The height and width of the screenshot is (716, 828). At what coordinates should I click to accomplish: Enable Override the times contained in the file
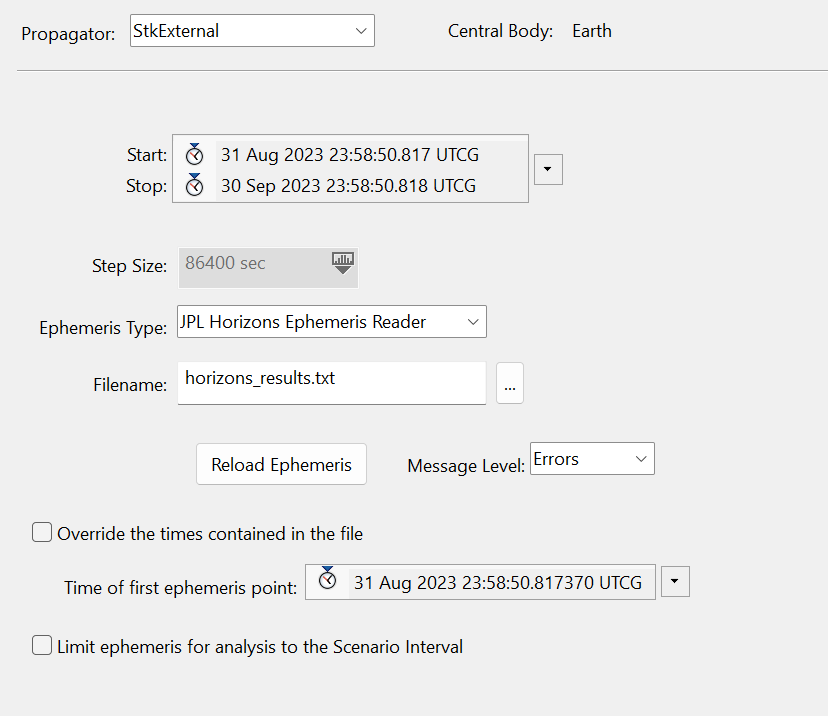[x=41, y=532]
